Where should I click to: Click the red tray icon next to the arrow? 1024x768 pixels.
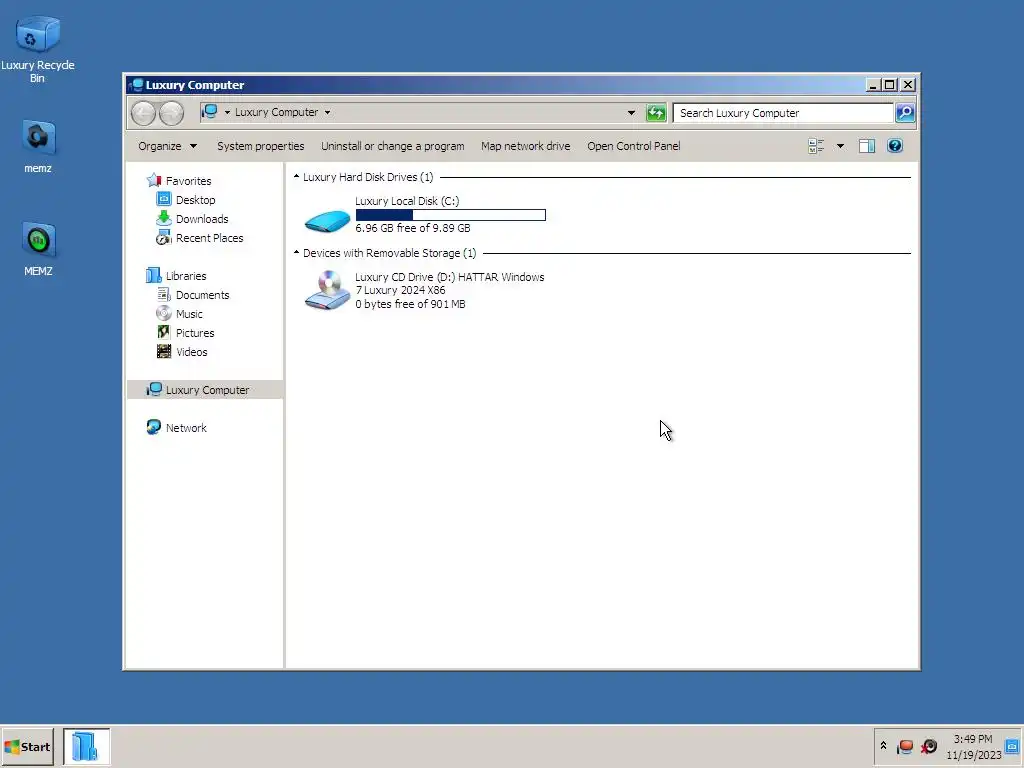(905, 746)
